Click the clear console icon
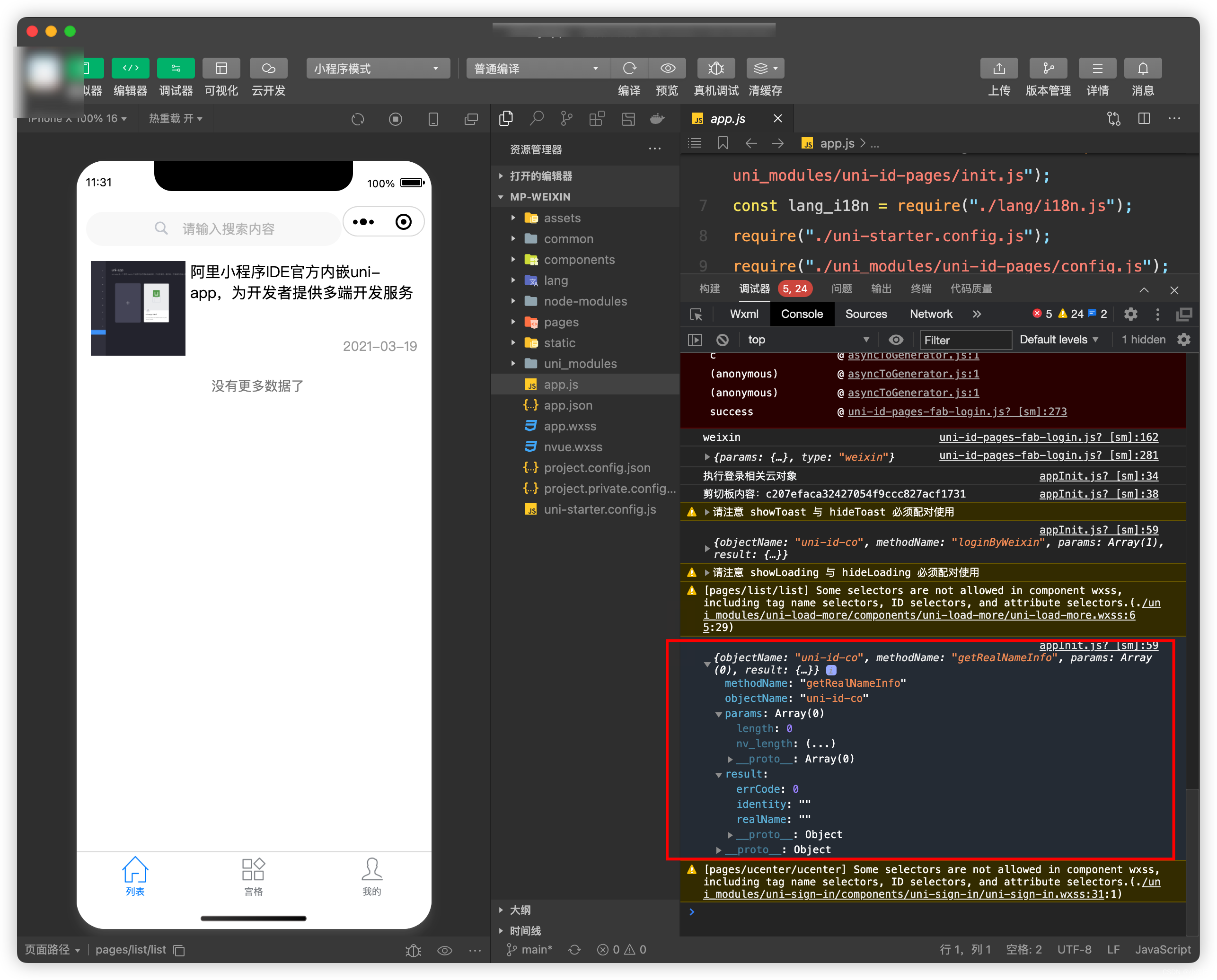The width and height of the screenshot is (1217, 980). click(722, 340)
